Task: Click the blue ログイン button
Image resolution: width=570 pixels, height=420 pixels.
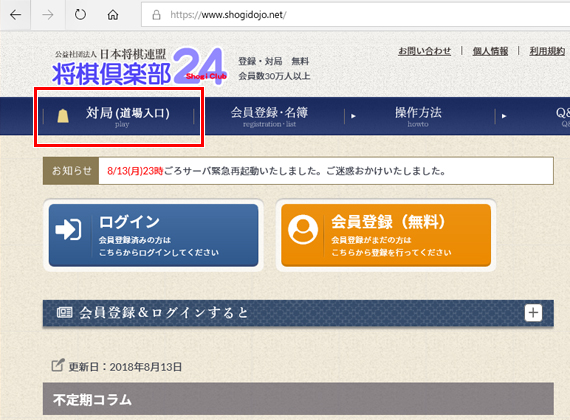Action: tap(153, 235)
